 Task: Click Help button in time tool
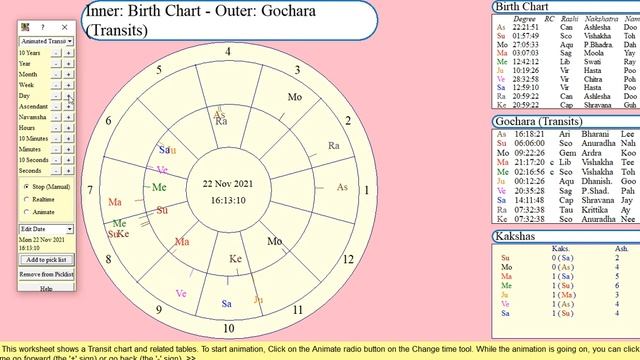pos(46,288)
